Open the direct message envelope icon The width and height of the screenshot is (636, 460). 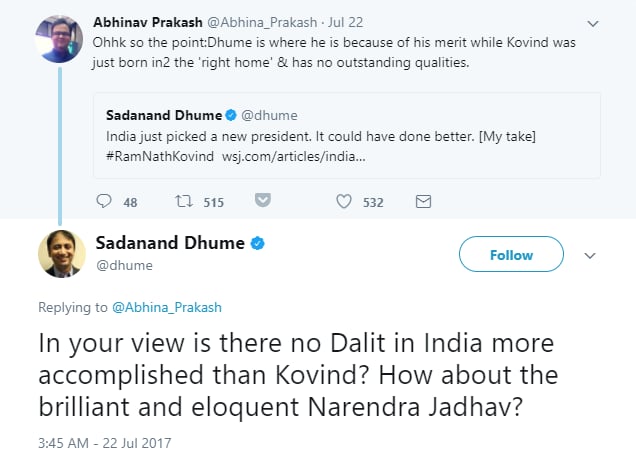pyautogui.click(x=423, y=202)
